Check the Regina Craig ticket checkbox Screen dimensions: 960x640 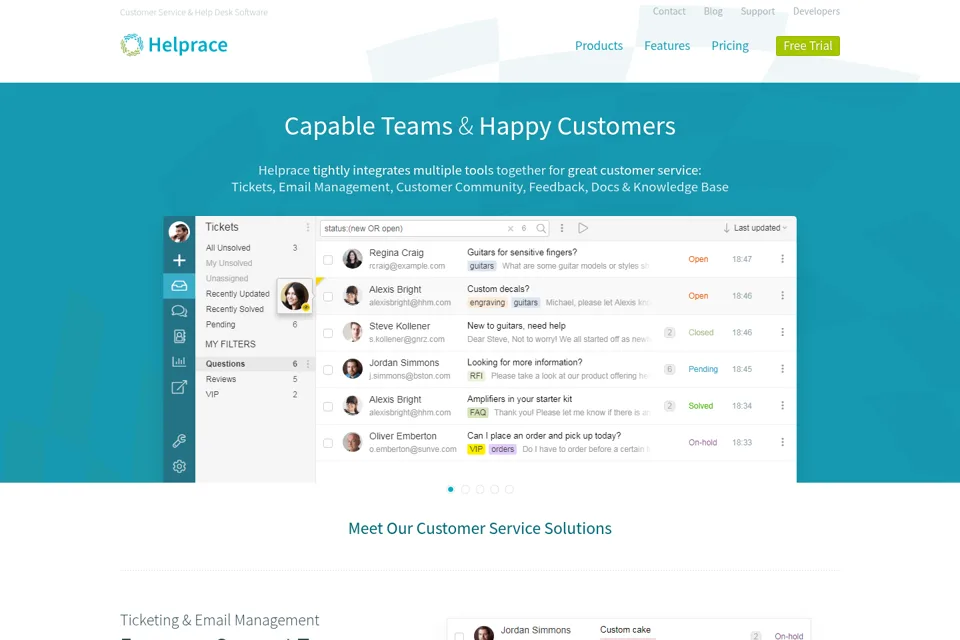[328, 260]
